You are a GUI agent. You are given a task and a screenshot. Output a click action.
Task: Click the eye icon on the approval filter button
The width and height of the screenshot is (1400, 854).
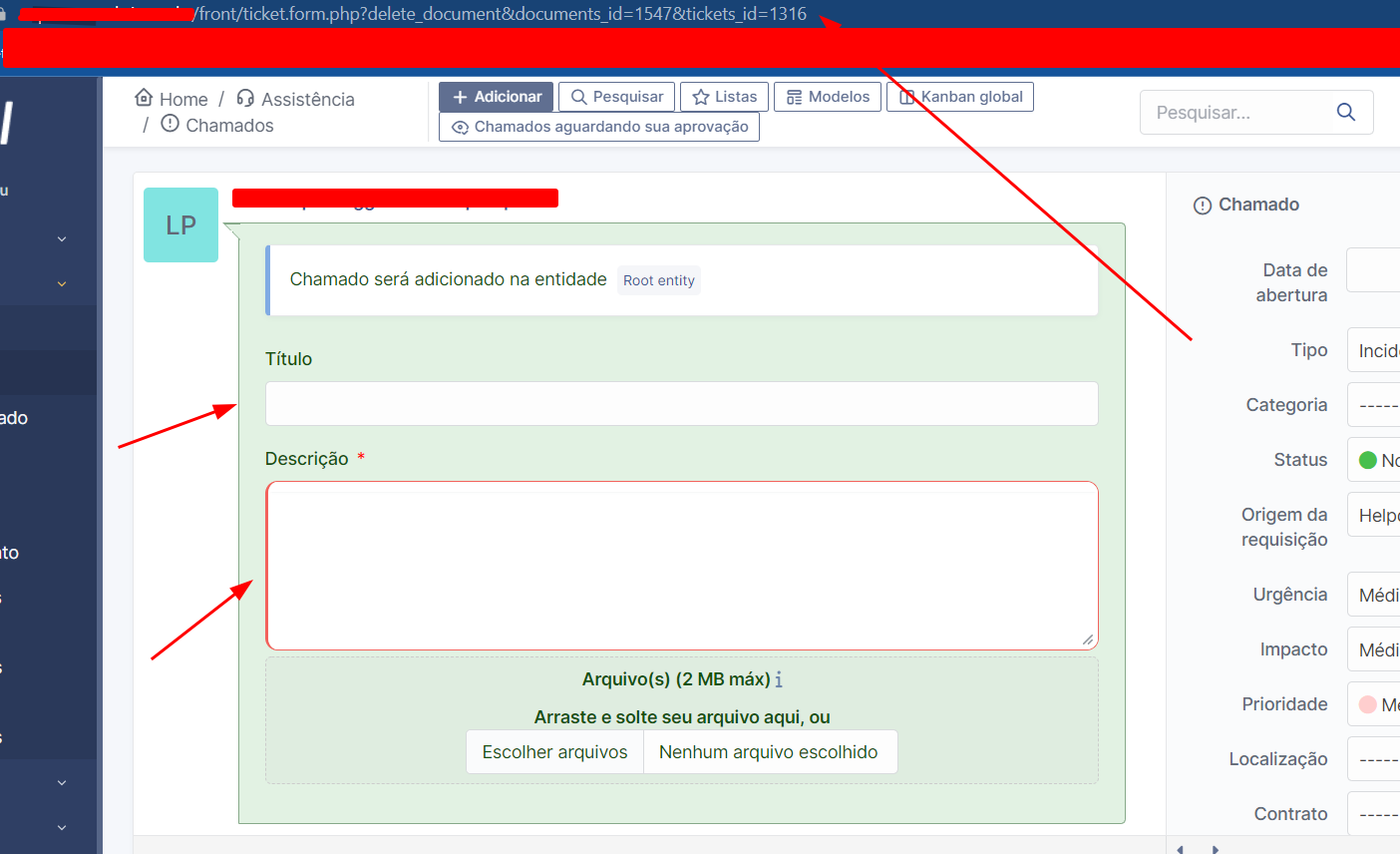tap(460, 128)
